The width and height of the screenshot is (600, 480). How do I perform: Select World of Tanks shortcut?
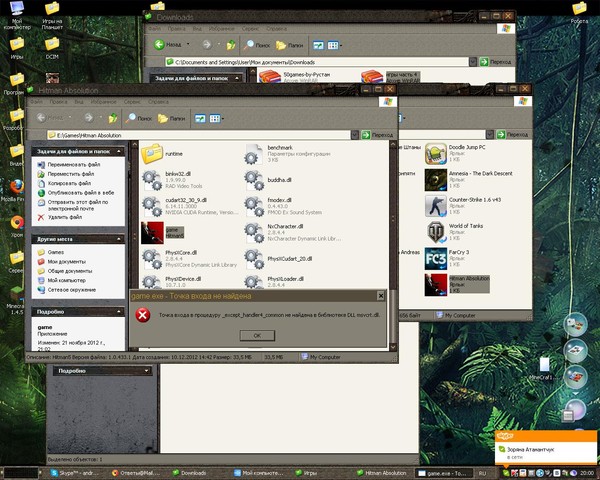point(454,232)
